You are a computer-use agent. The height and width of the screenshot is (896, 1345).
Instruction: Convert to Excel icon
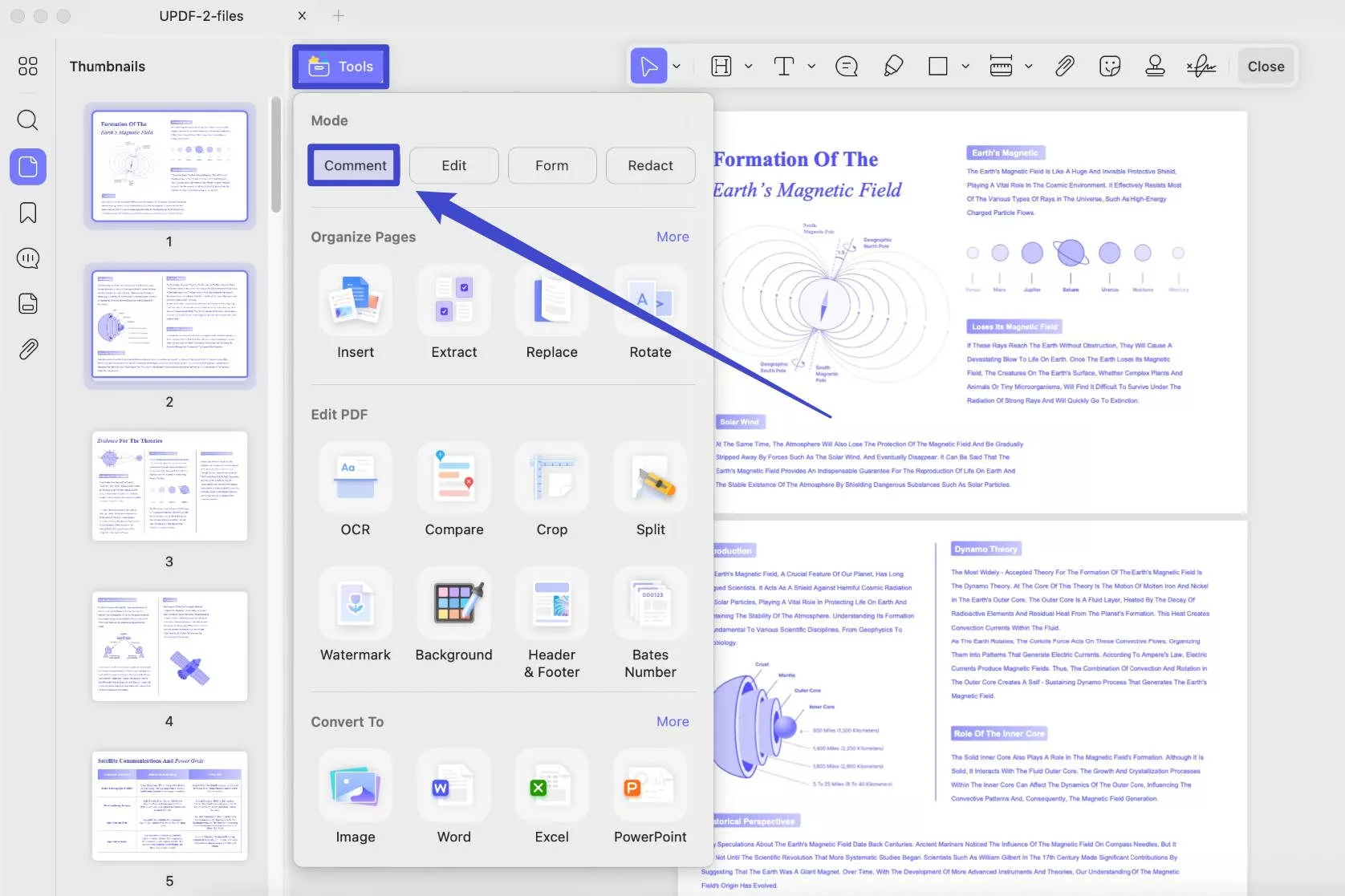click(552, 785)
